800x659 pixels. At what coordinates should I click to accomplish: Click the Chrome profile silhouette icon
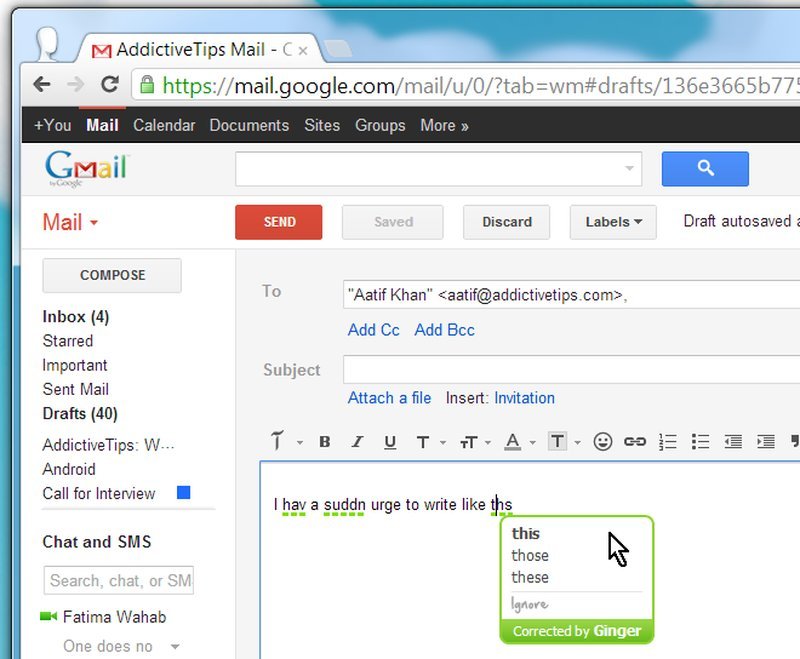click(x=47, y=44)
